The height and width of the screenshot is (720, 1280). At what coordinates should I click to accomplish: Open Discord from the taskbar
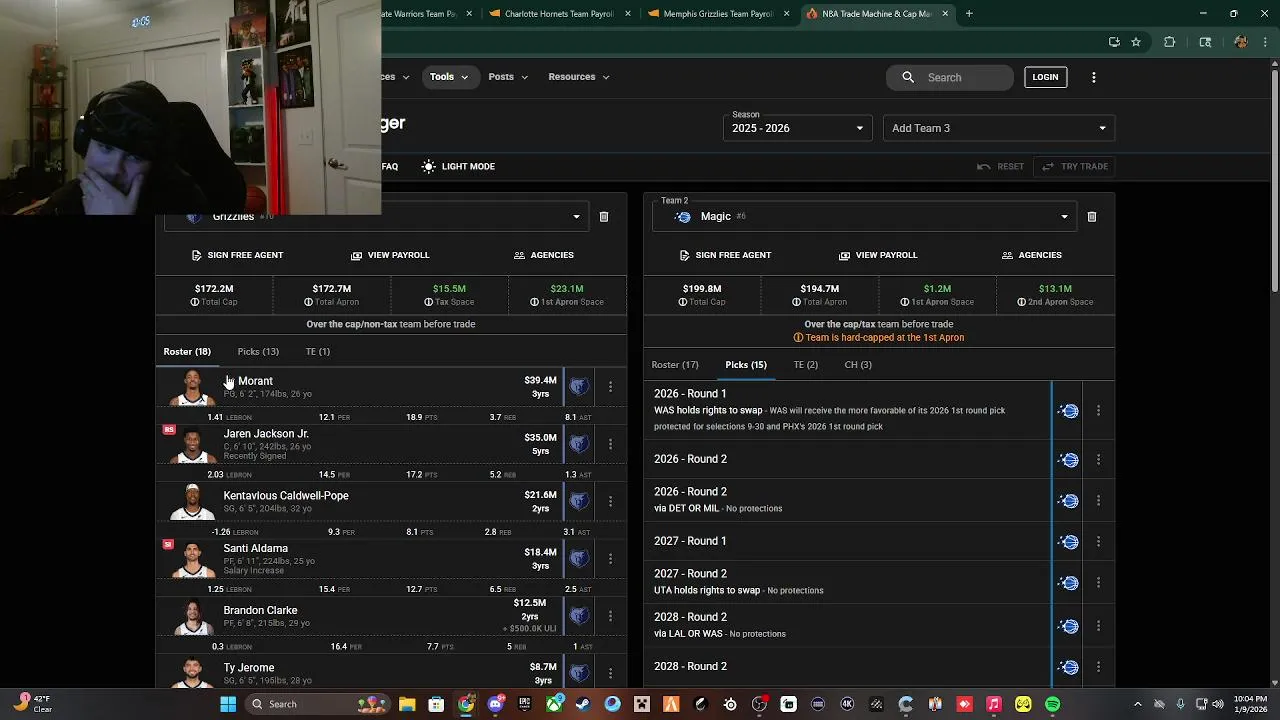click(x=495, y=704)
